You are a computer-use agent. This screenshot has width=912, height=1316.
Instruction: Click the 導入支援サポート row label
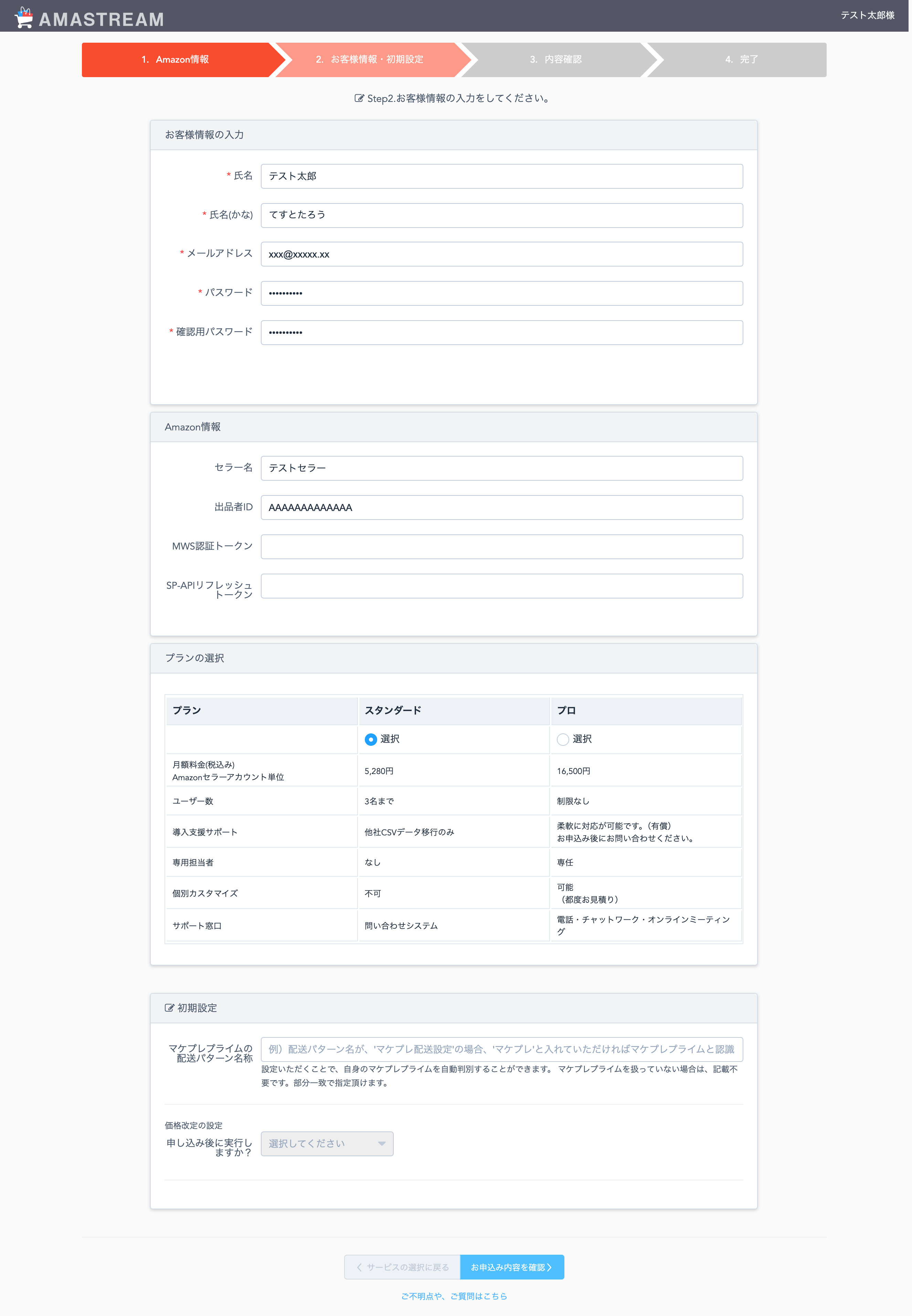click(x=261, y=832)
